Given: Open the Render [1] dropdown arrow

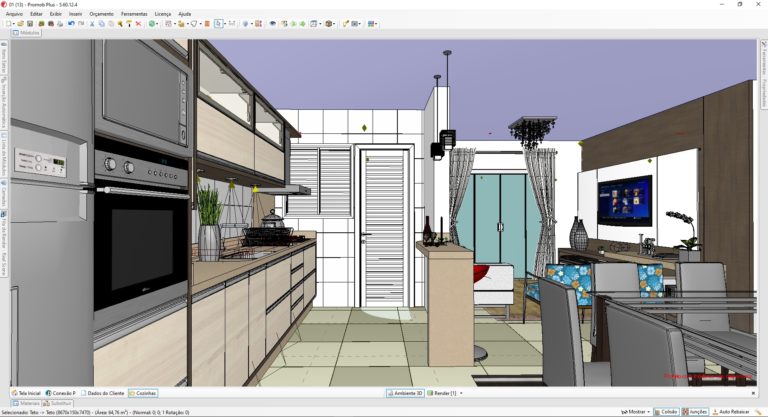Looking at the screenshot, I should coord(461,393).
